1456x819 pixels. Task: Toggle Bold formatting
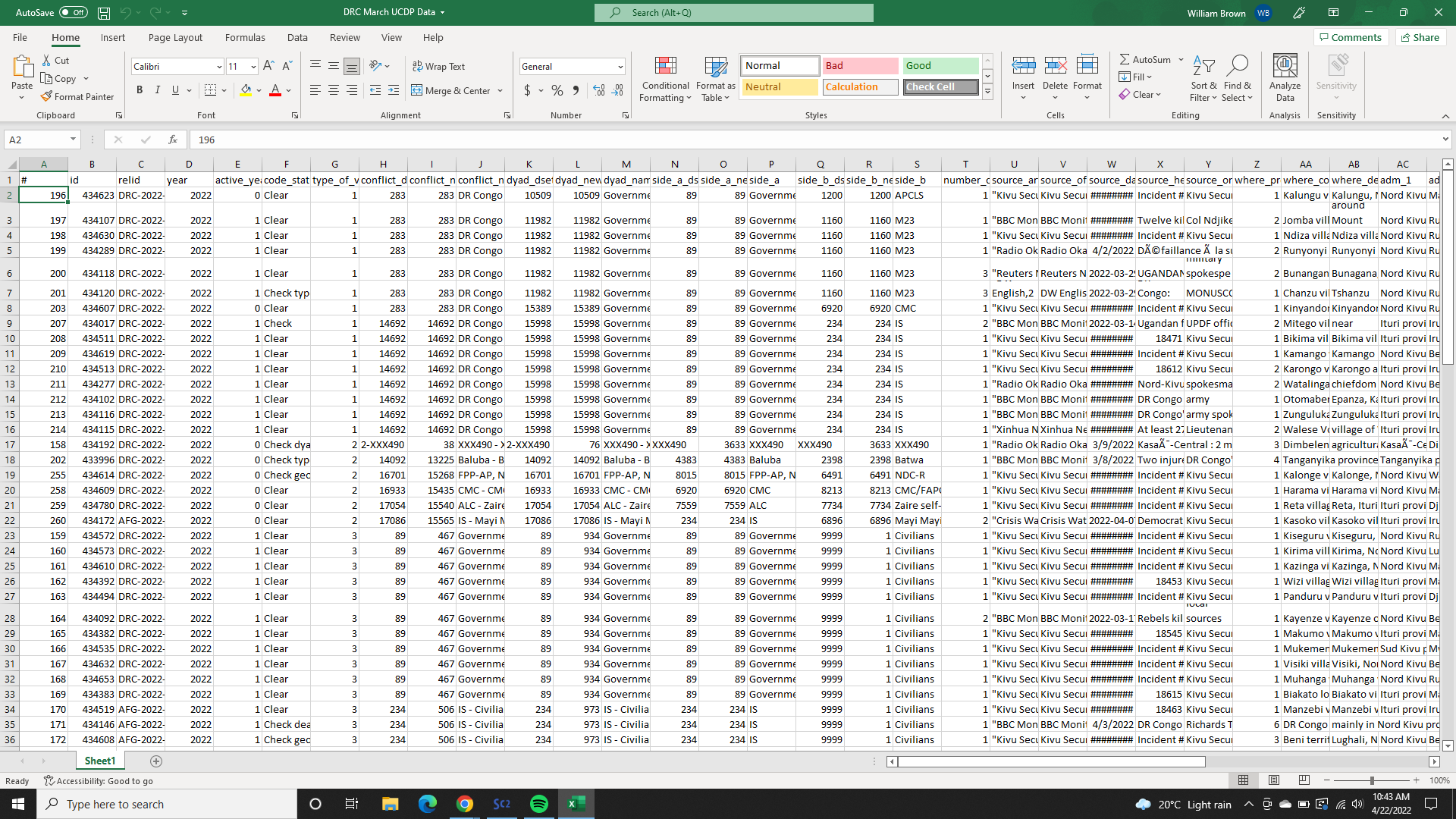[140, 90]
